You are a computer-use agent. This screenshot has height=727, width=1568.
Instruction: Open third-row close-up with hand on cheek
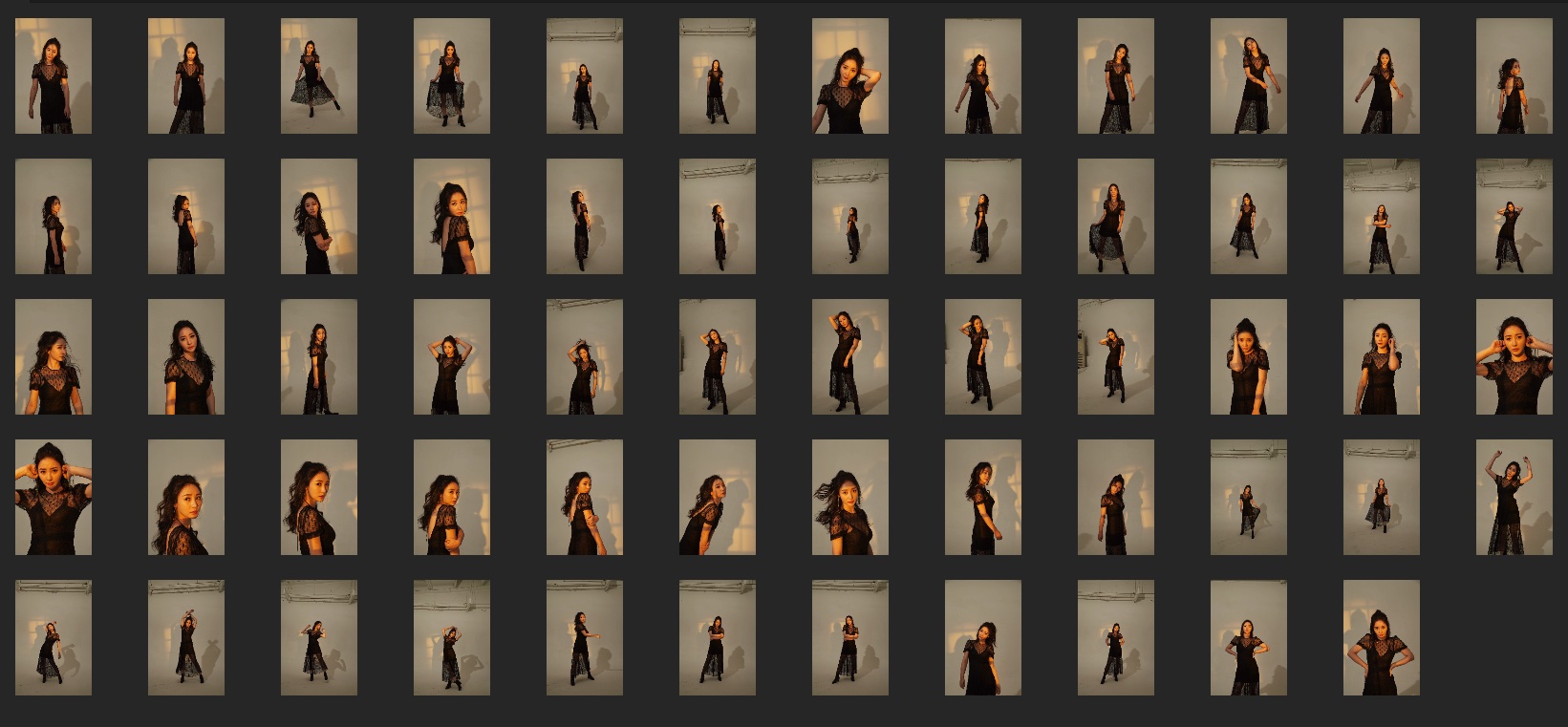[x=1249, y=356]
